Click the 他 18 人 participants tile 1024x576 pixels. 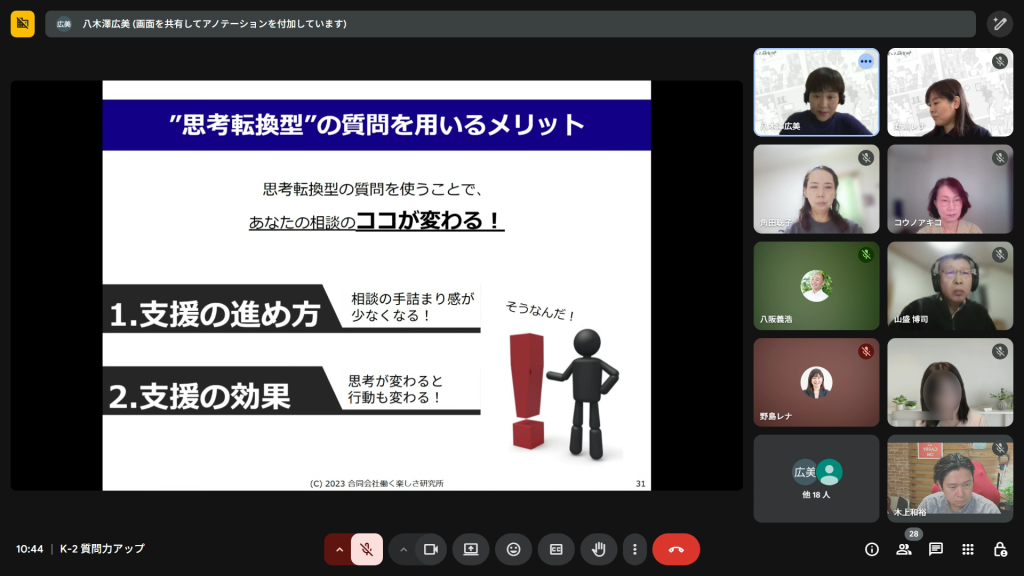[x=816, y=478]
